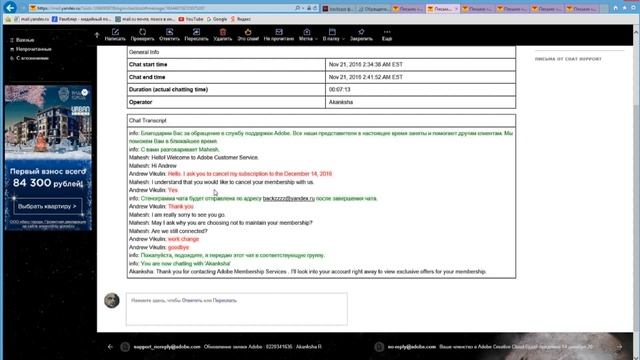Open the Google bookmark
The image size is (640, 360).
(217, 19)
